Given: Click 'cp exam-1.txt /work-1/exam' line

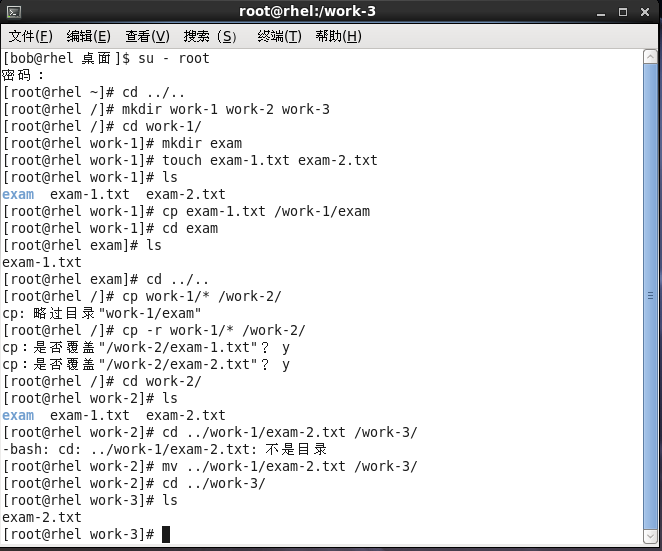Looking at the screenshot, I should (x=186, y=212).
